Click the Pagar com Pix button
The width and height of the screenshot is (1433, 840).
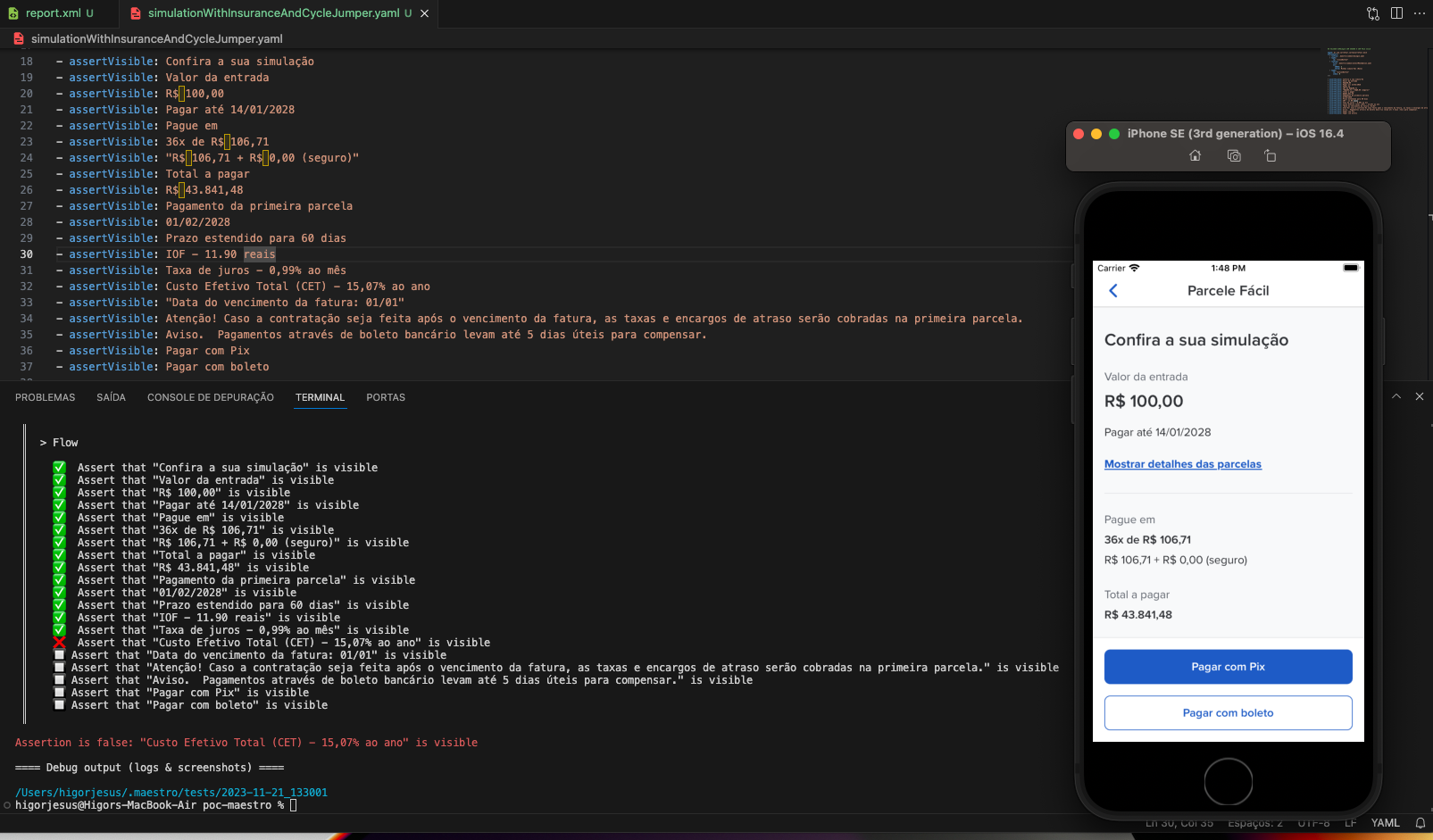(x=1228, y=666)
